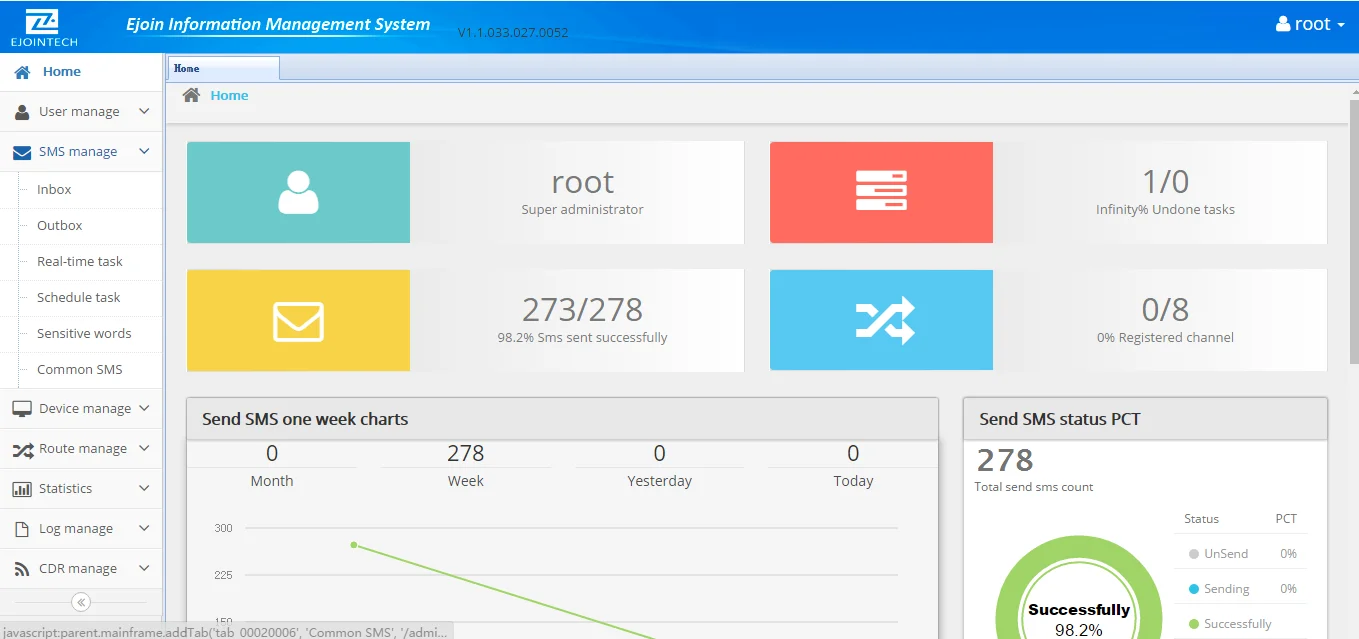
Task: Click the blue registered channel shuffle icon
Action: (x=884, y=320)
